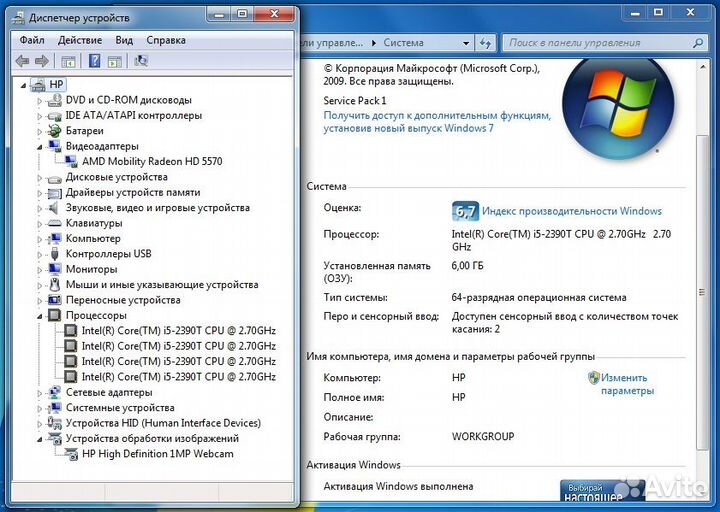The height and width of the screenshot is (512, 720).
Task: Click the Мониторы monitor icon
Action: click(x=55, y=269)
